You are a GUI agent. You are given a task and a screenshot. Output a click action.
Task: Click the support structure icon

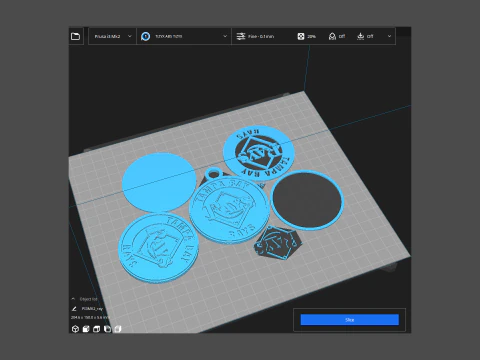(x=332, y=36)
